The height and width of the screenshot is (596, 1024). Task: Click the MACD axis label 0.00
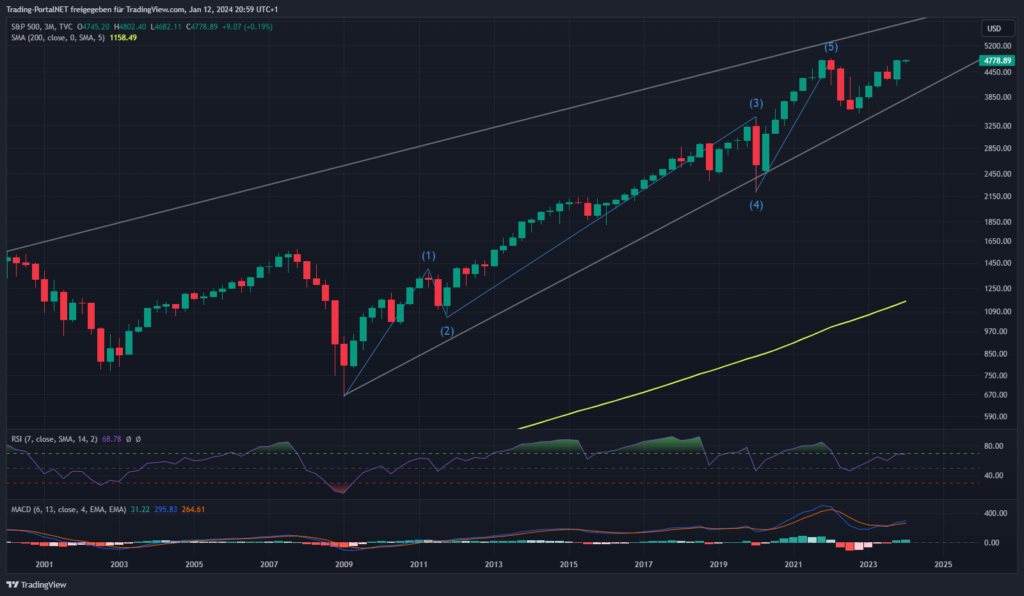(991, 542)
